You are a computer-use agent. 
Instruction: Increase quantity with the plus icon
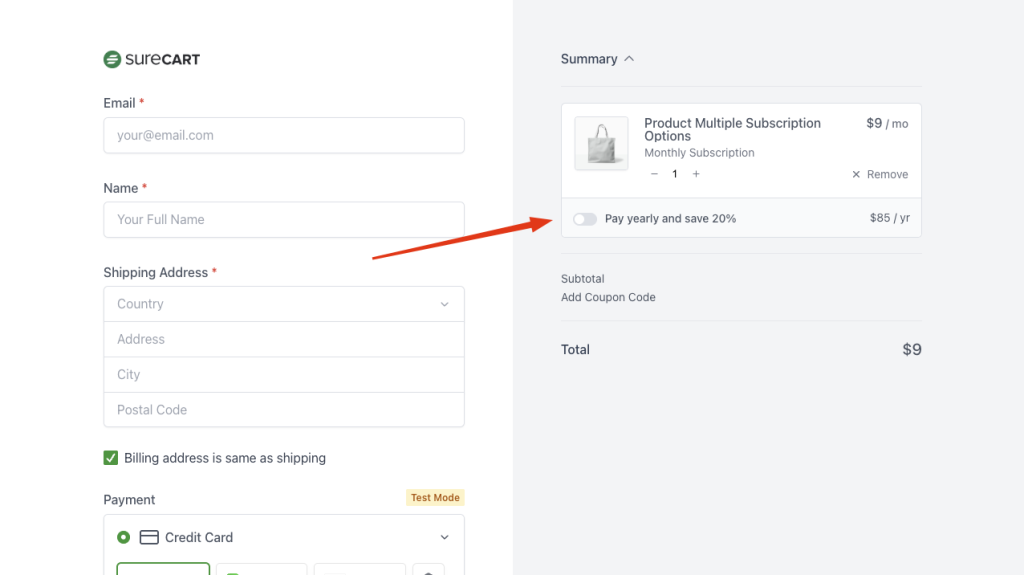tap(696, 174)
